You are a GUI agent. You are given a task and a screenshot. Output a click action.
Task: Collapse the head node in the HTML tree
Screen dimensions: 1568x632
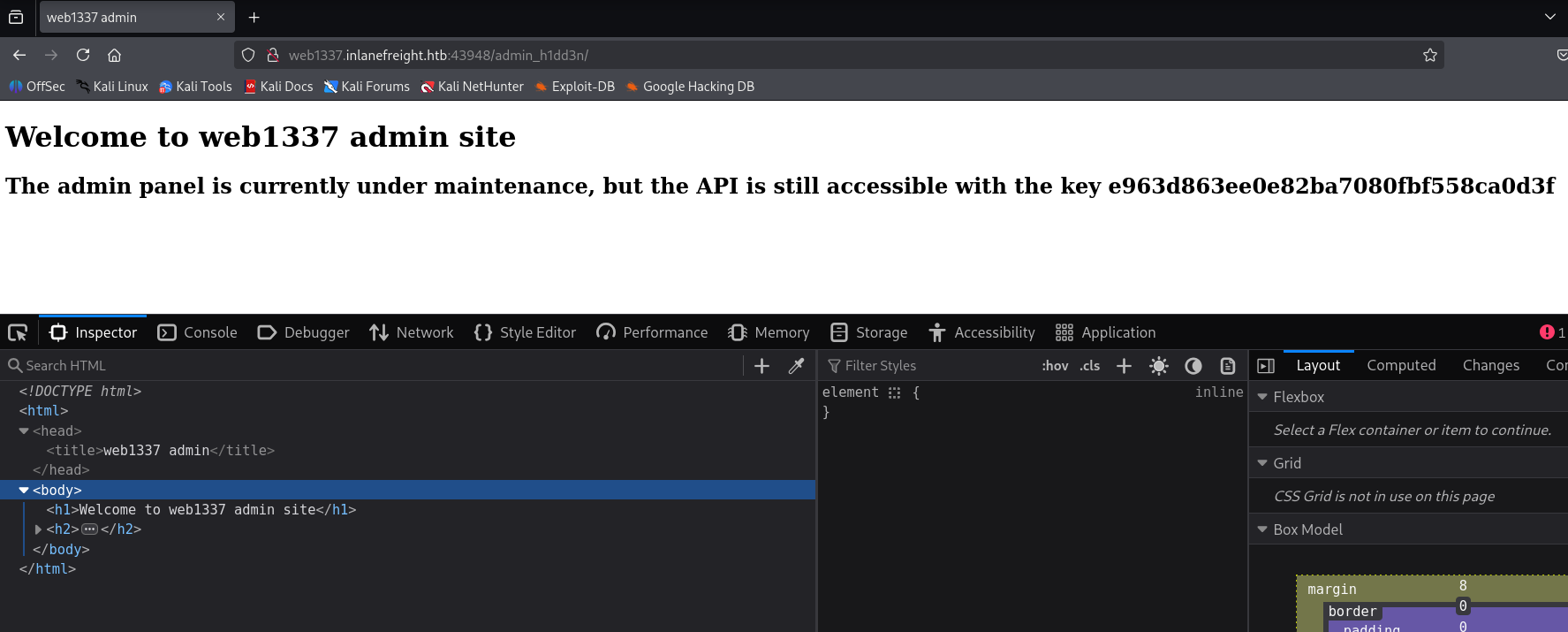pyautogui.click(x=24, y=430)
